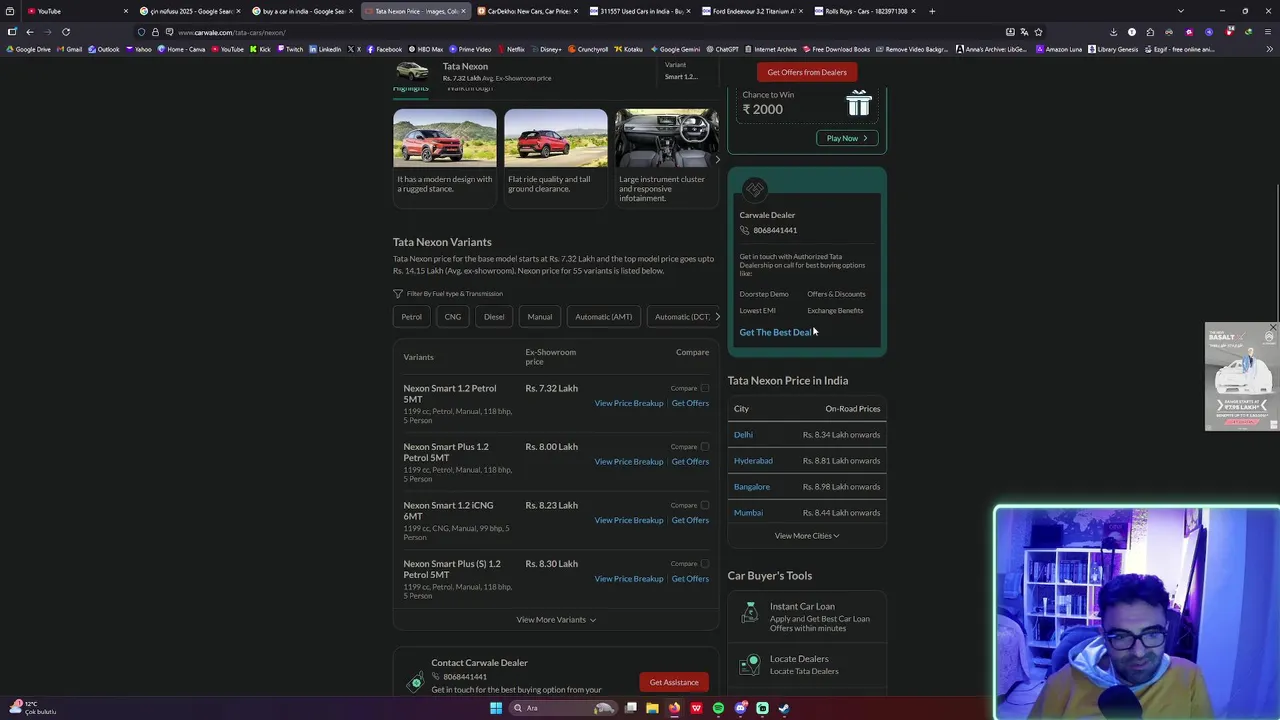Open a new browser tab with plus icon

tap(932, 11)
